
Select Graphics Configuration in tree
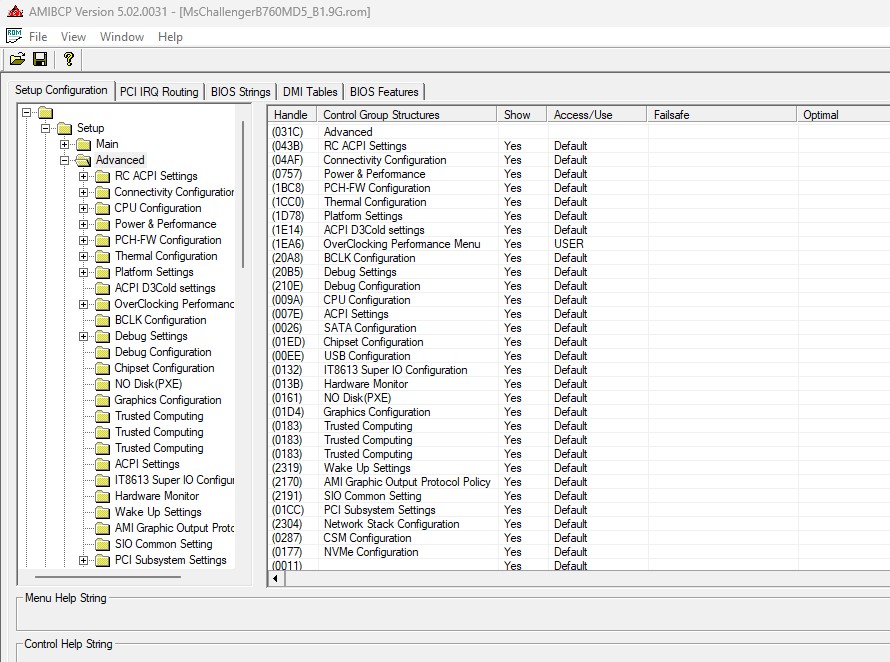pos(167,400)
